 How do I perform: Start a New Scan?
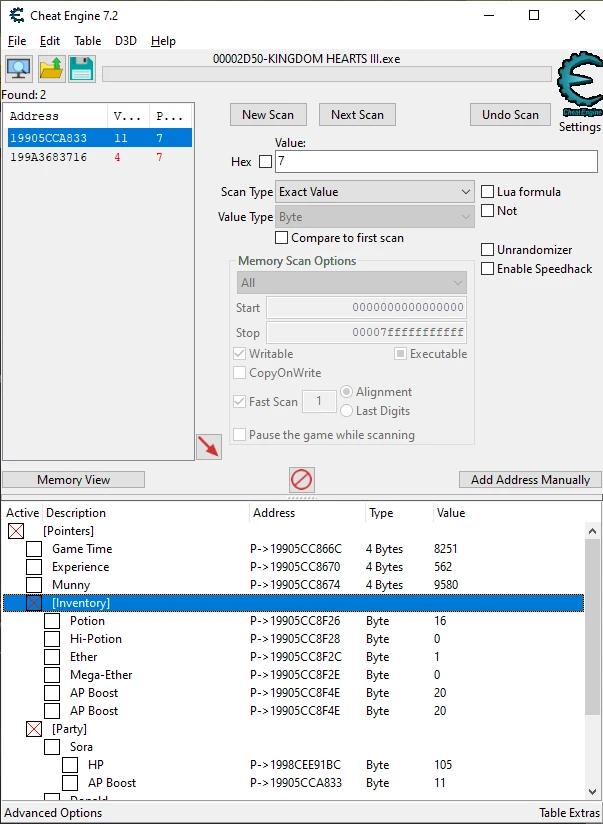coord(268,115)
